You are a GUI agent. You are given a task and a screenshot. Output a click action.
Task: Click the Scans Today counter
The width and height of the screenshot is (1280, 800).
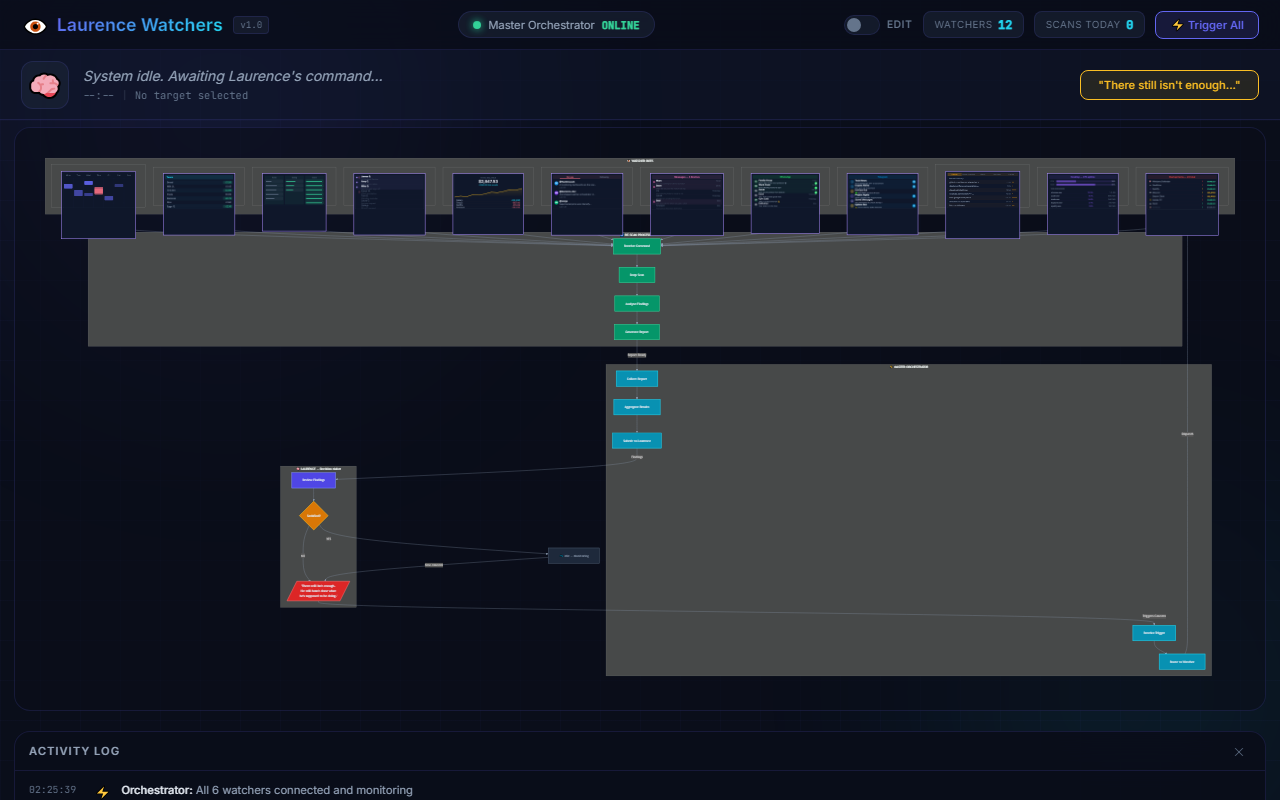click(x=1088, y=25)
